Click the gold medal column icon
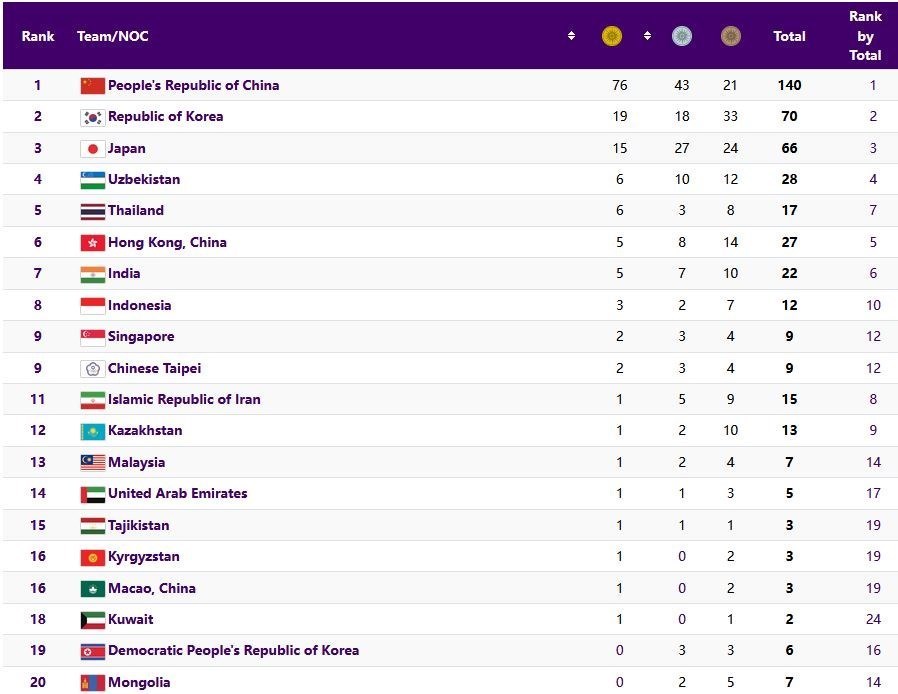 click(x=611, y=36)
